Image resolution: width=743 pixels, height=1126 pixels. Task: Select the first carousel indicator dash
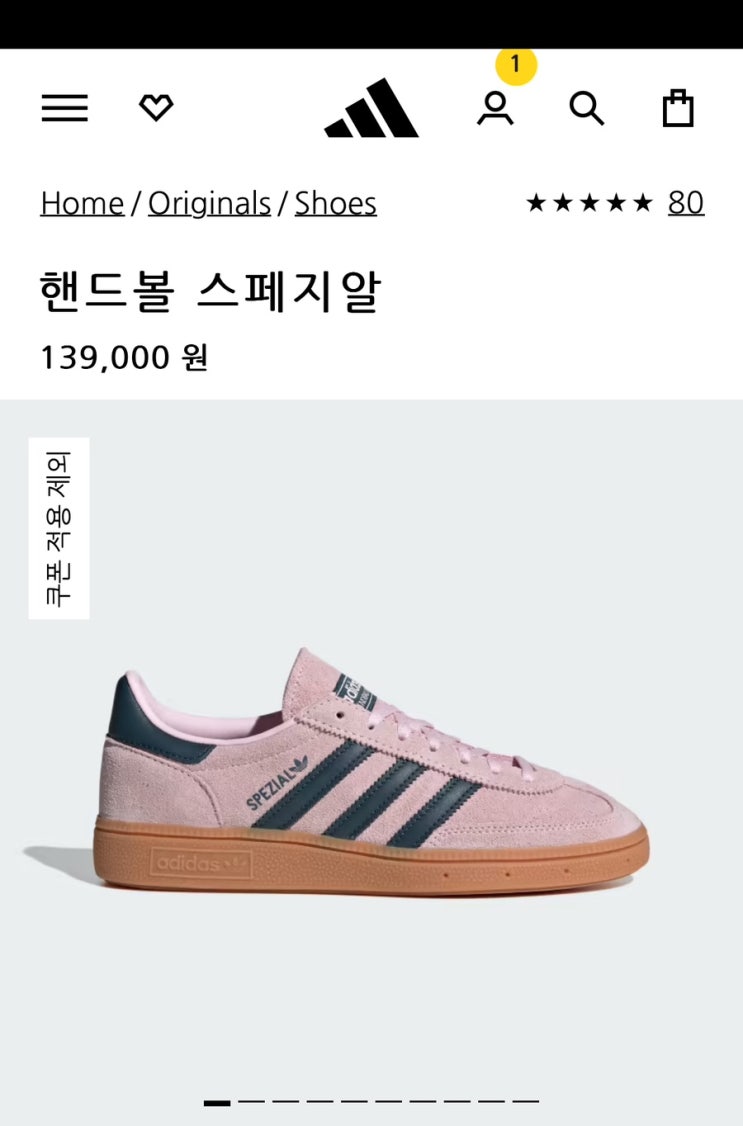coord(217,1102)
